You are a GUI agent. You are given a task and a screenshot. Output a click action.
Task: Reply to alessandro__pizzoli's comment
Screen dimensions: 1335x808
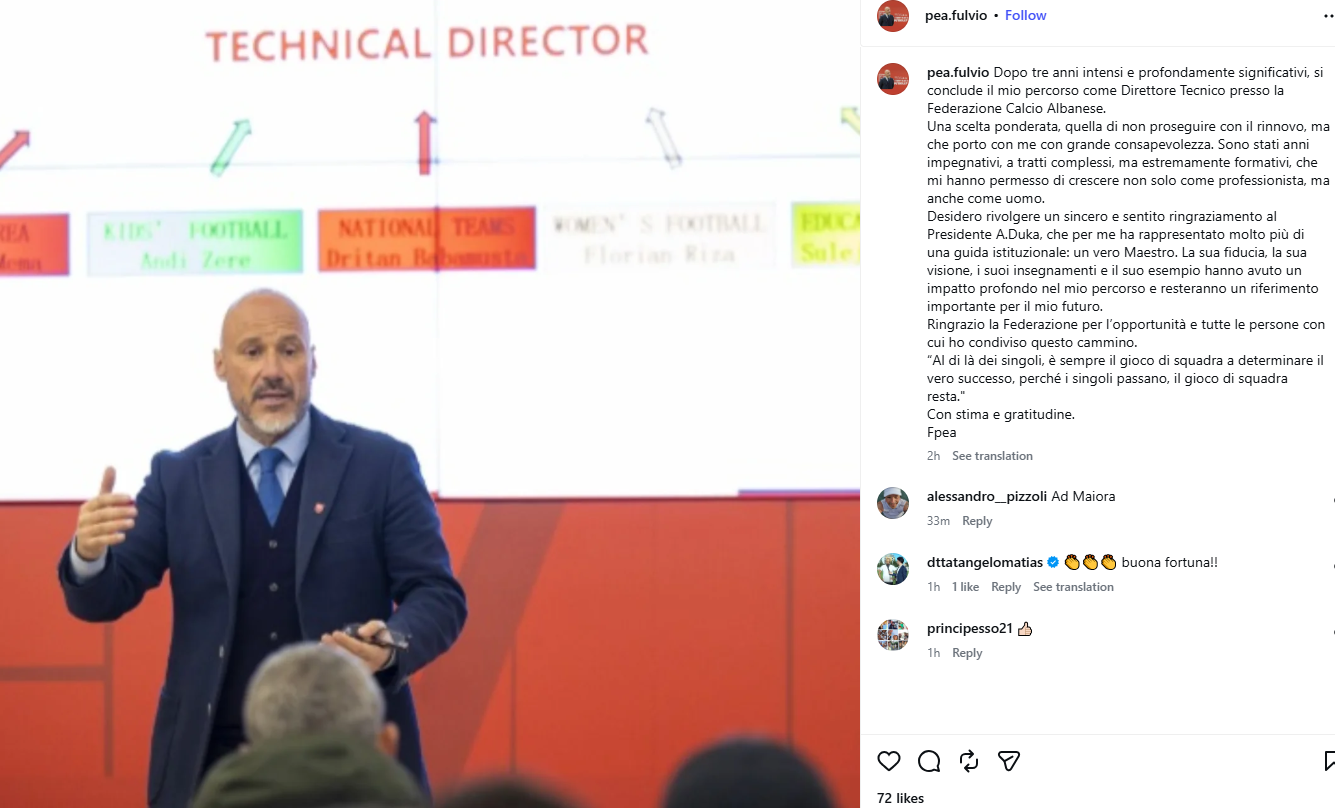(977, 521)
